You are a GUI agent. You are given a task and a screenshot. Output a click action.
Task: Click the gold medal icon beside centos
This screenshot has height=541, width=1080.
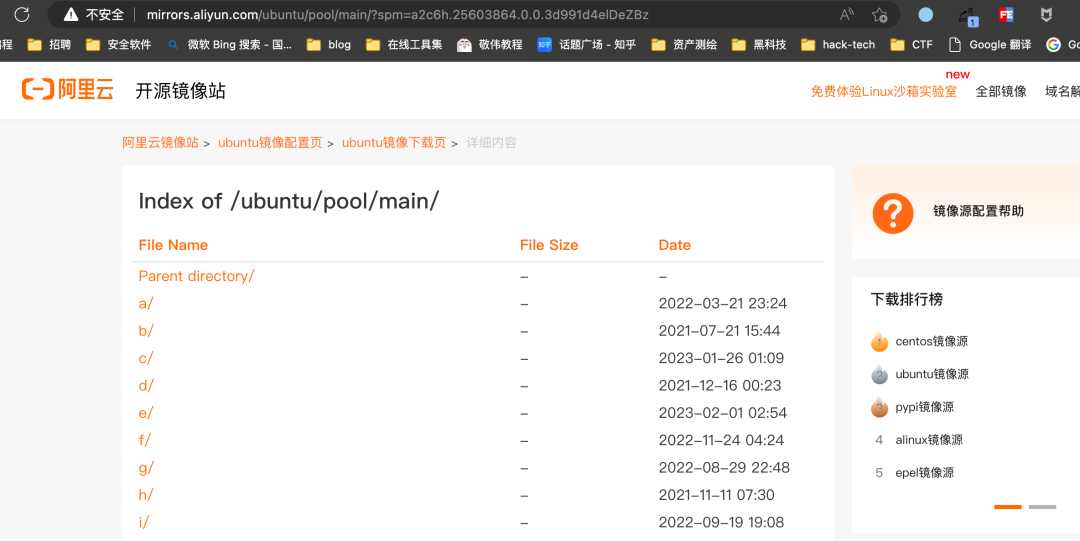(880, 341)
